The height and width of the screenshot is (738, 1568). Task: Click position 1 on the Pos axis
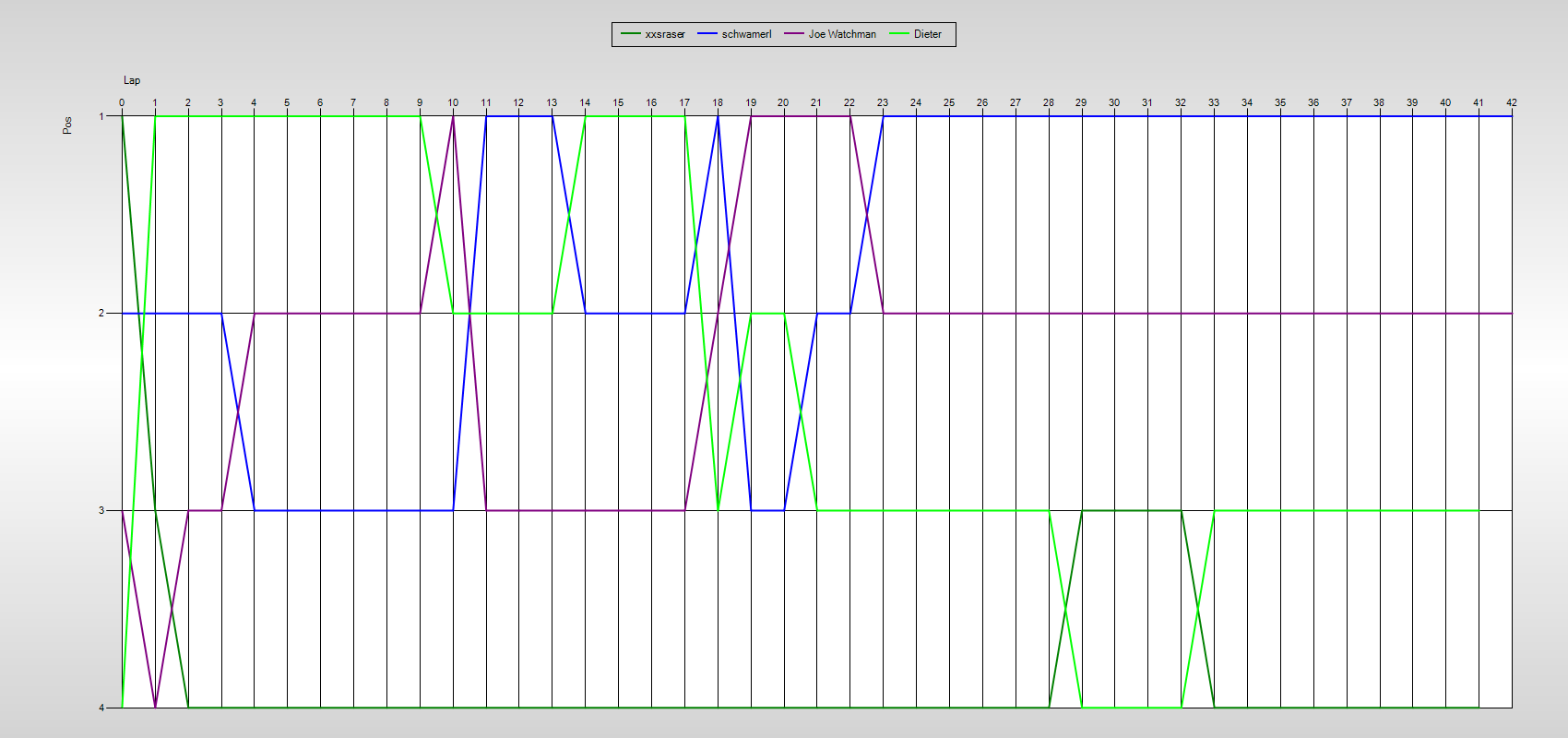tap(101, 116)
